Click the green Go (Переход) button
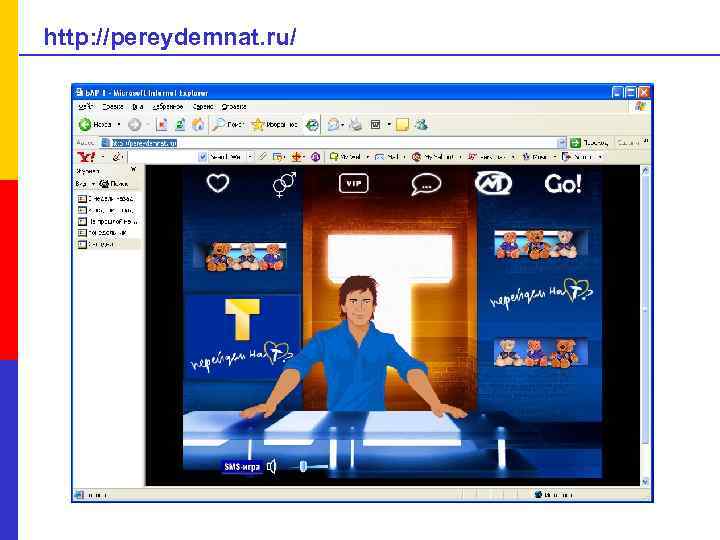Viewport: 720px width, 540px height. 589,143
